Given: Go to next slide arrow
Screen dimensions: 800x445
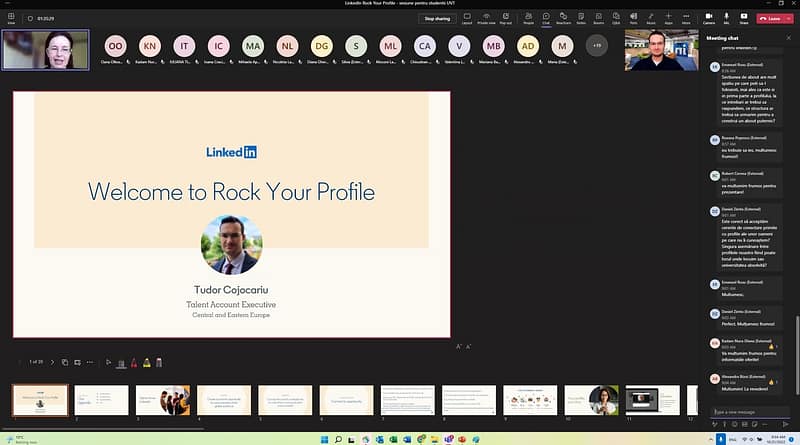Looking at the screenshot, I should point(52,362).
